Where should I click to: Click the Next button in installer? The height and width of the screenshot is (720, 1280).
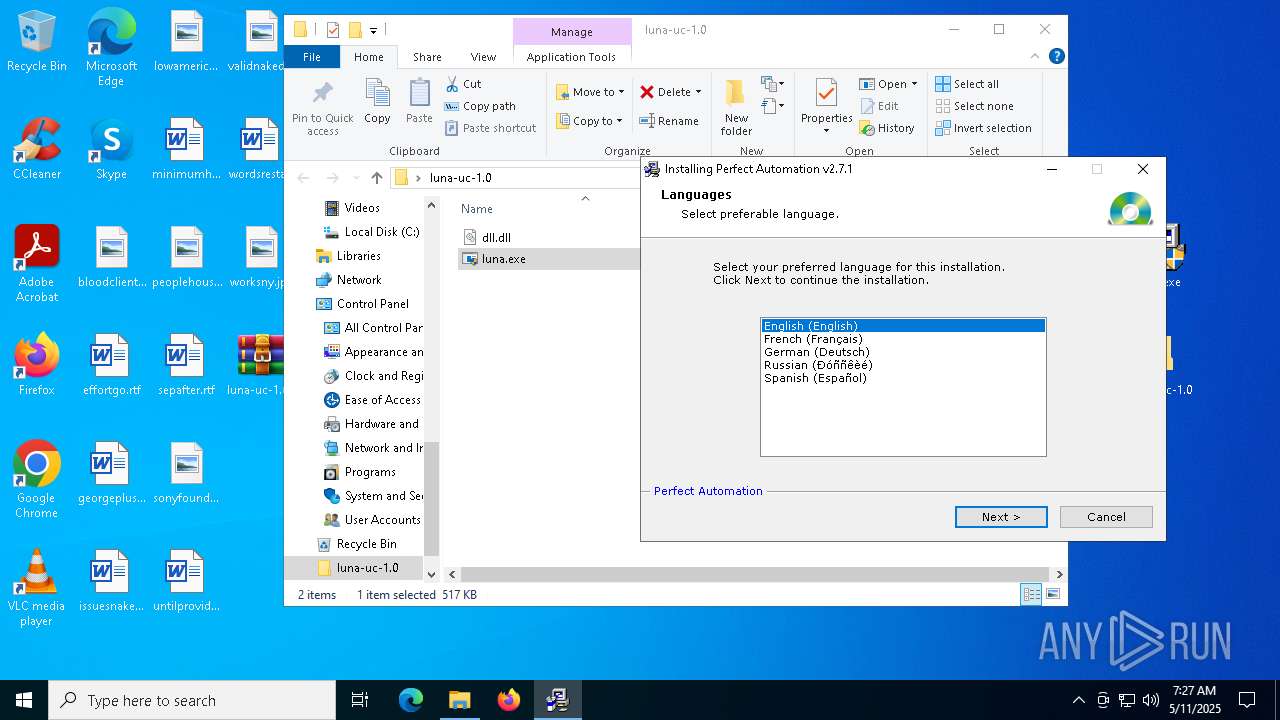[x=1001, y=517]
